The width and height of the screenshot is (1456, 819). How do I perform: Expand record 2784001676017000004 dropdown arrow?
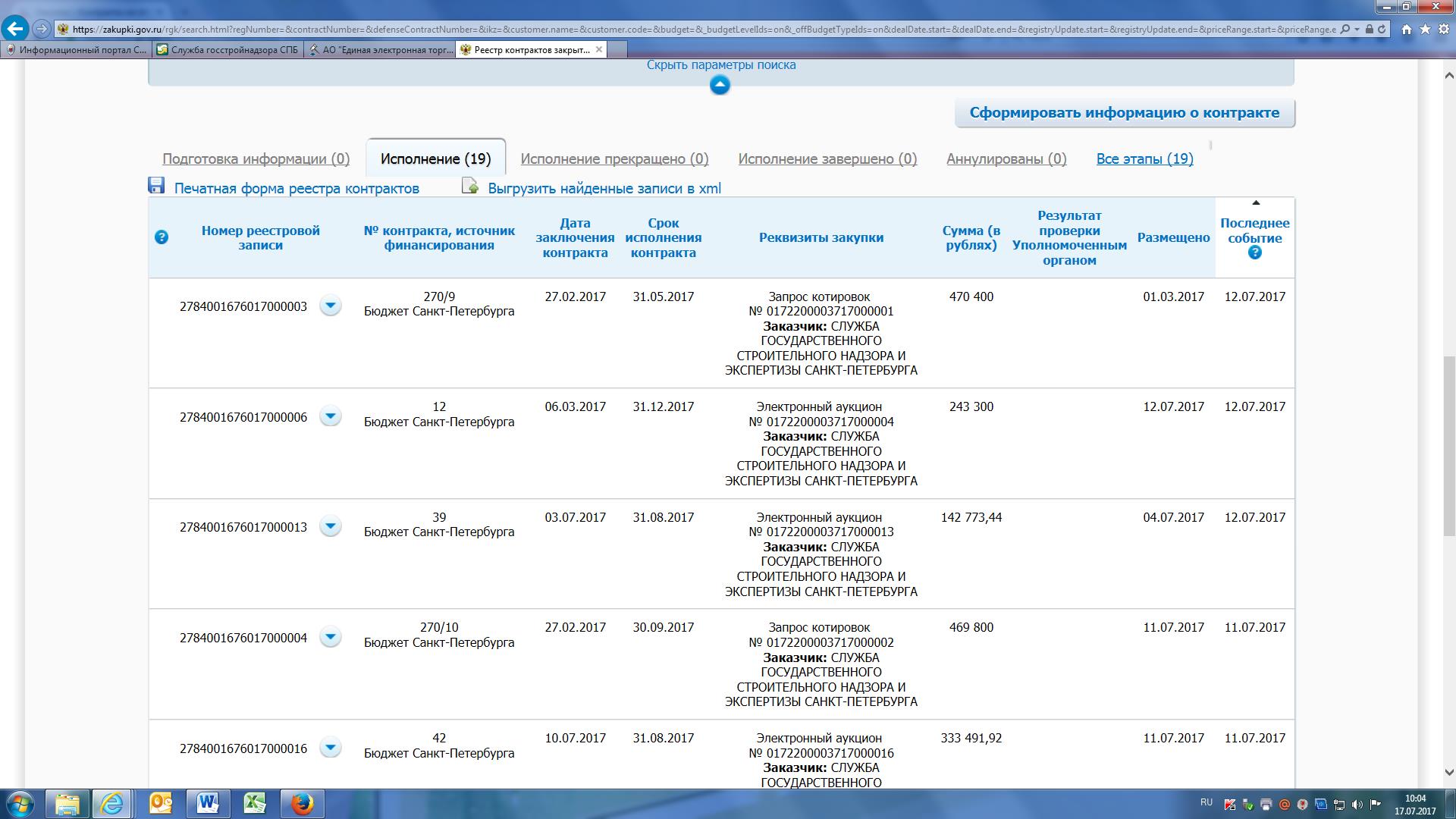pyautogui.click(x=330, y=637)
